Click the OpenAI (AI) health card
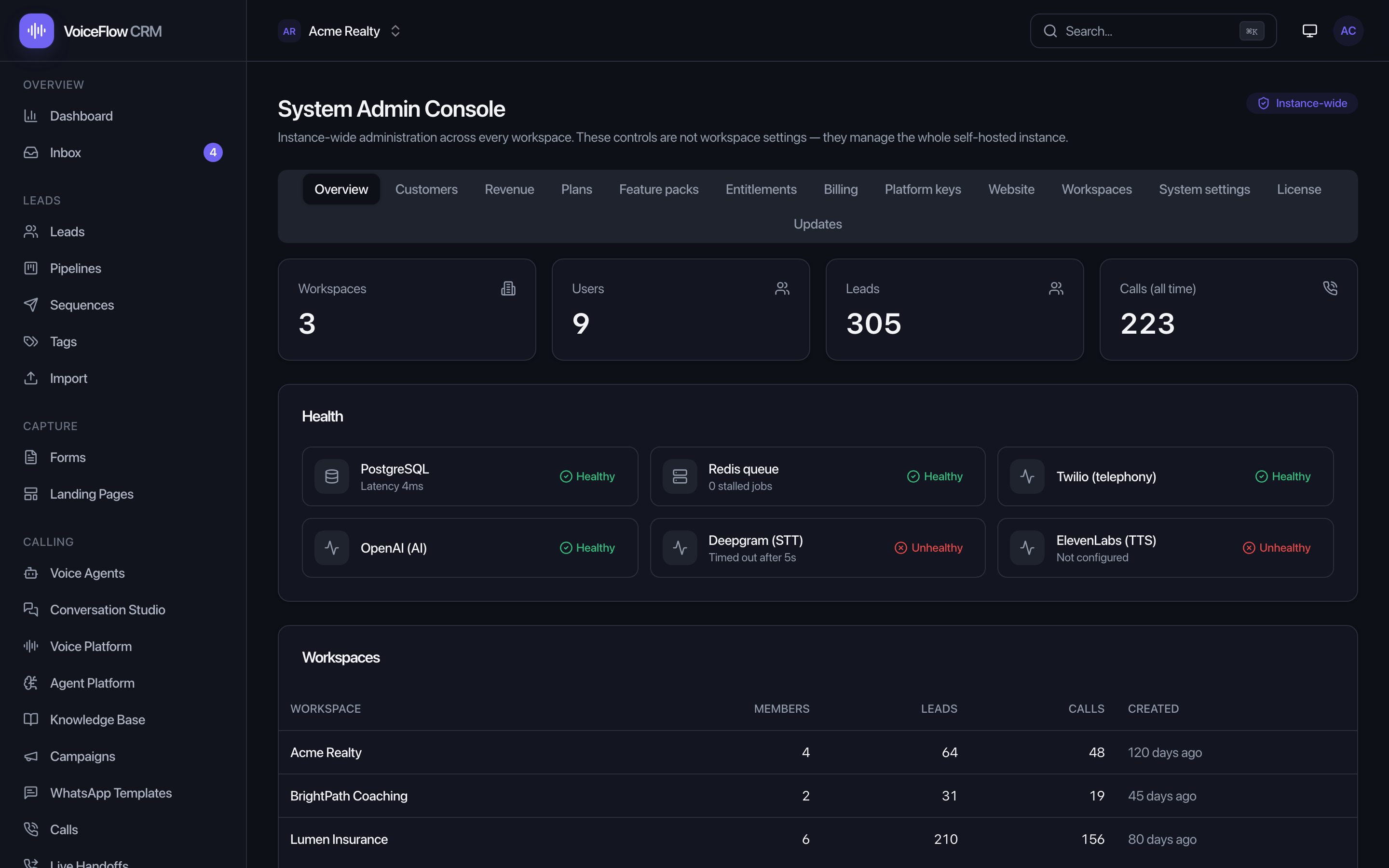 (469, 548)
